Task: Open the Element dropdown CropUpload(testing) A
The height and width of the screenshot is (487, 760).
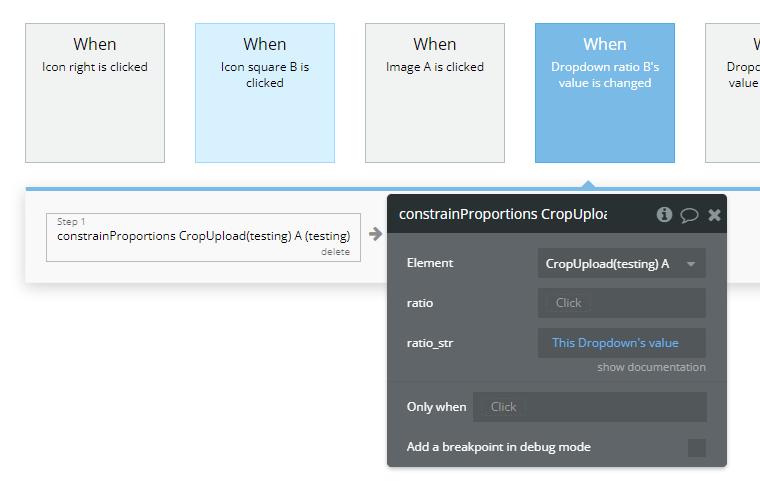Action: click(621, 263)
